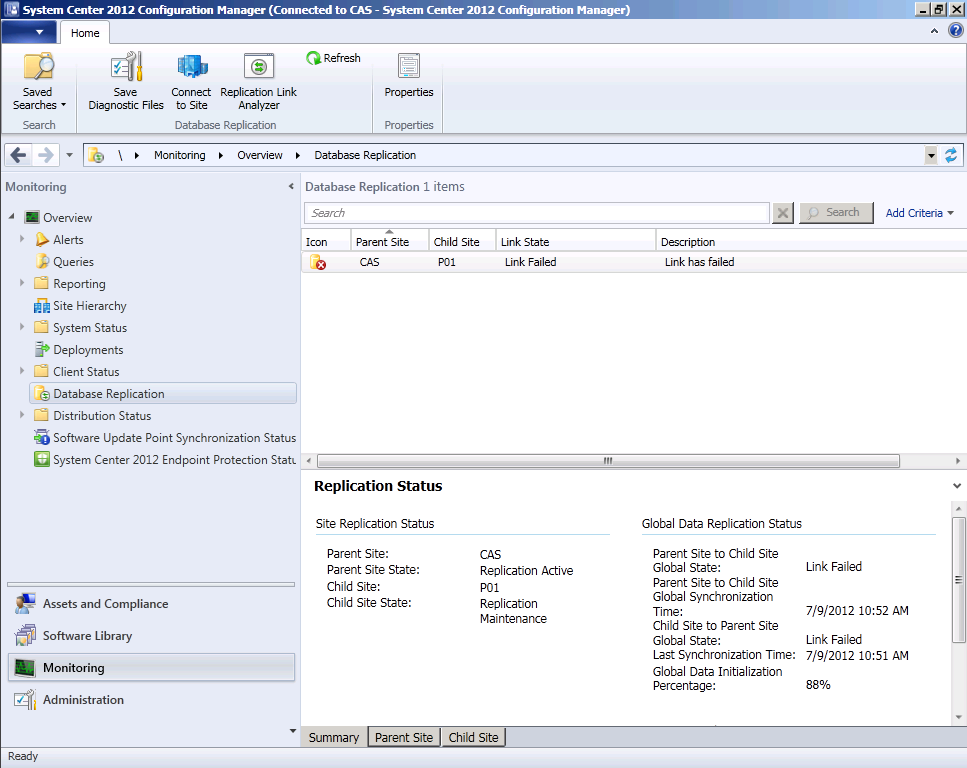Select the Home ribbon tab
Screen dimensions: 967x768
click(x=85, y=33)
